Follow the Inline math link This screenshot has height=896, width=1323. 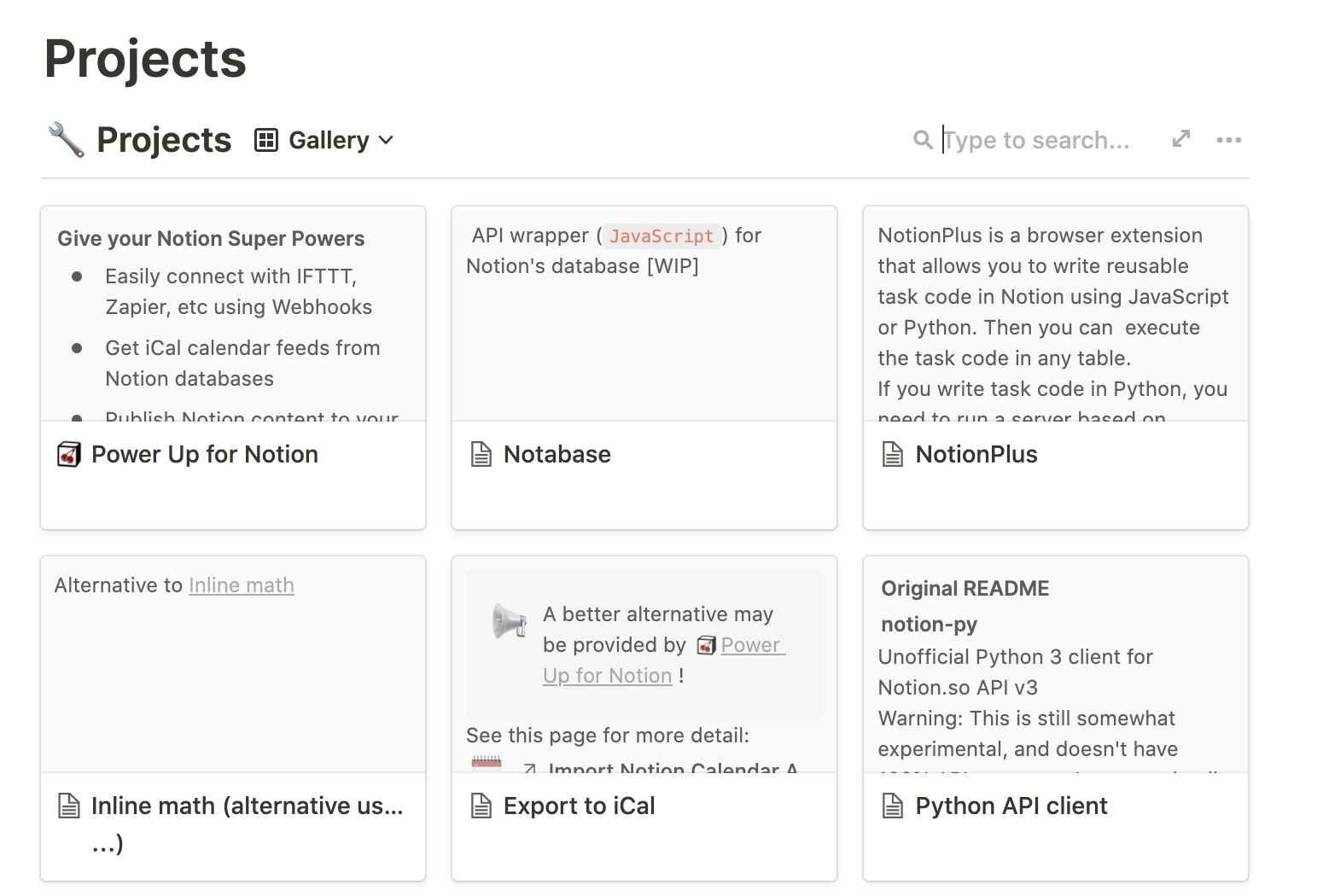(241, 585)
